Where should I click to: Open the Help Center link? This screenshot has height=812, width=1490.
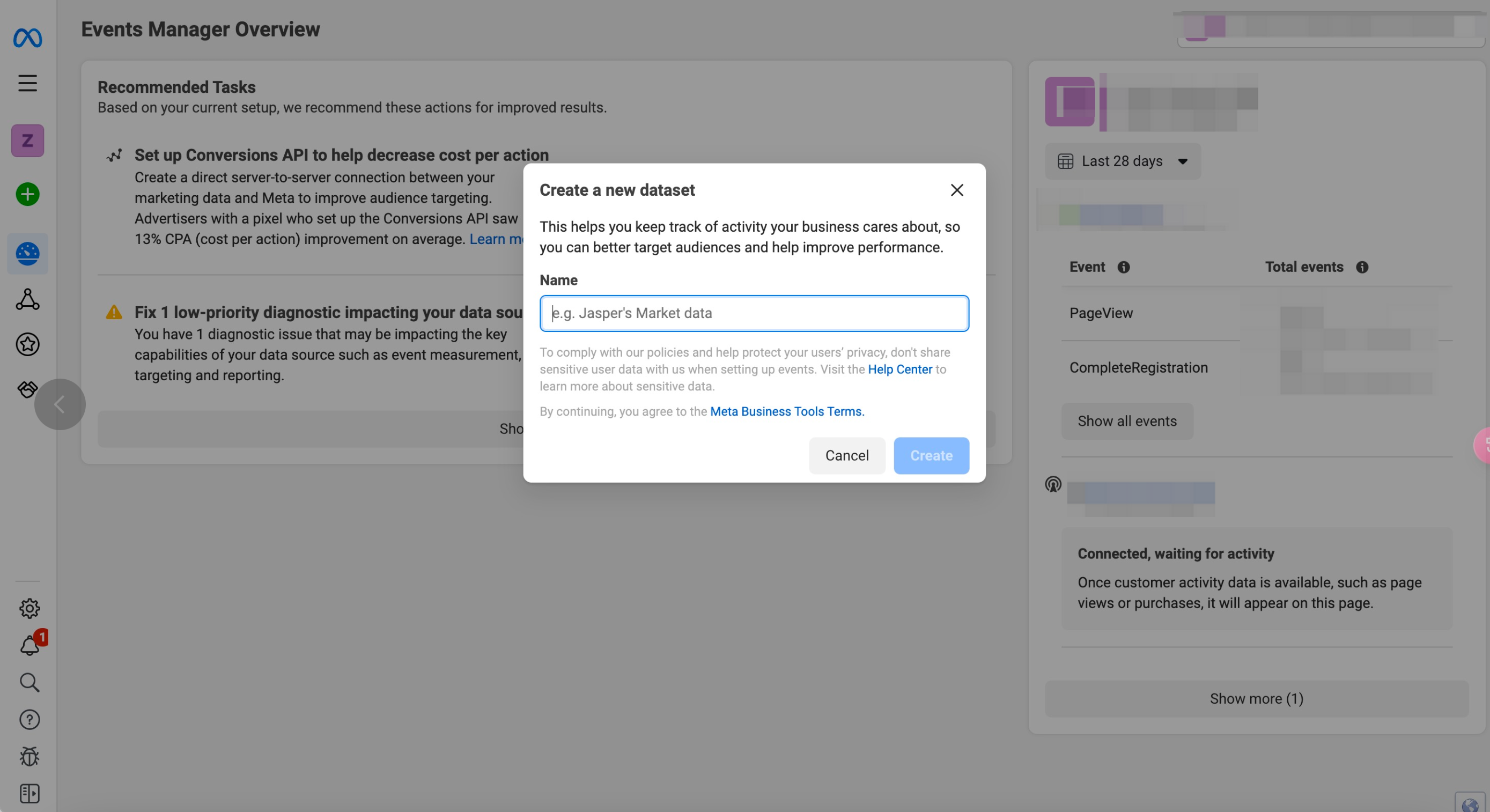click(900, 370)
